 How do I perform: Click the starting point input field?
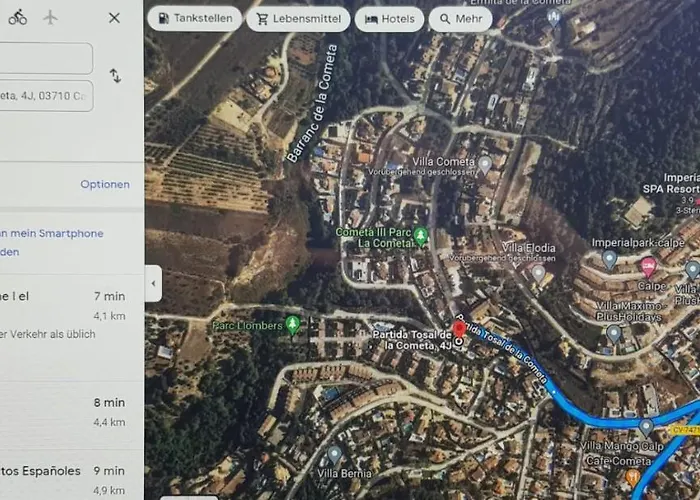click(46, 58)
